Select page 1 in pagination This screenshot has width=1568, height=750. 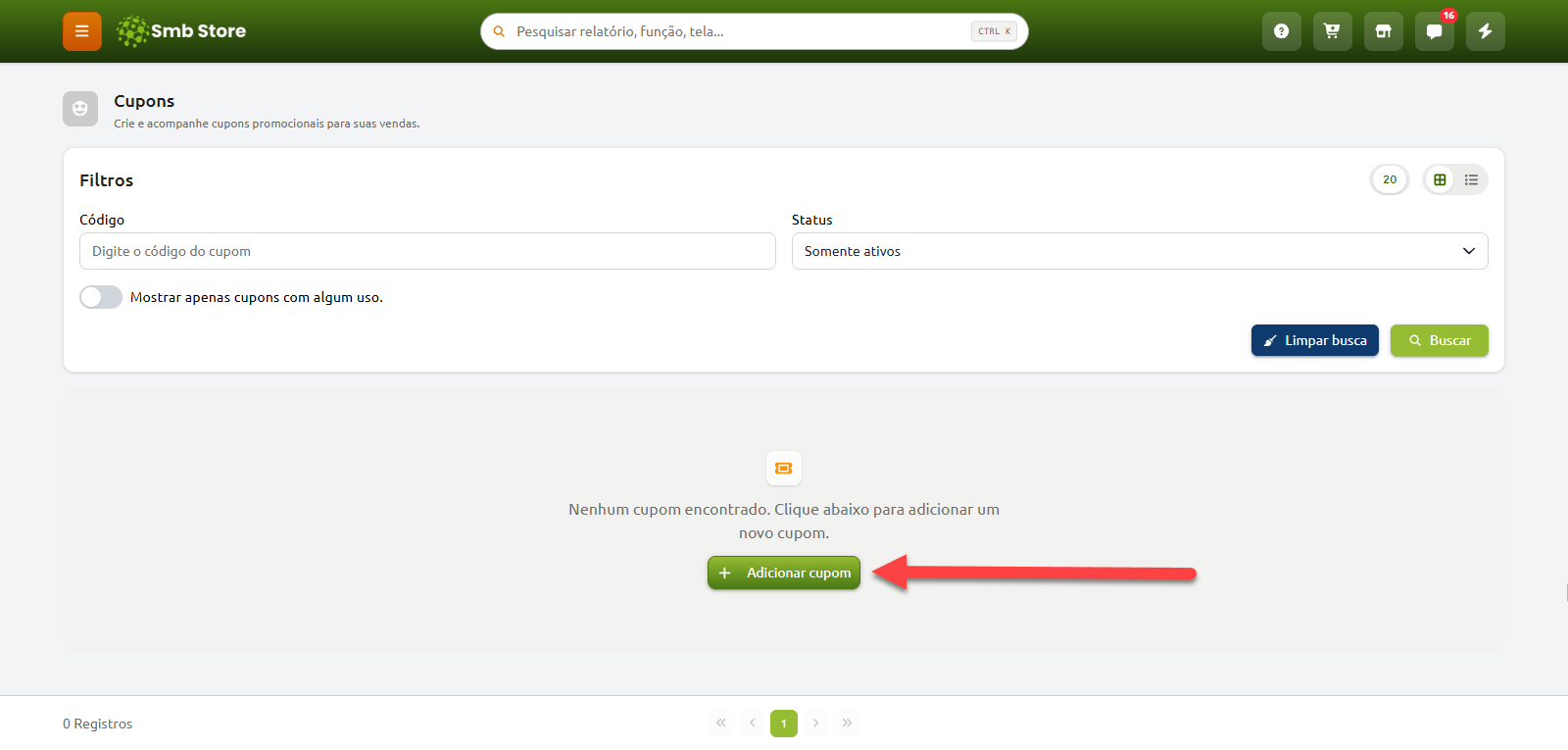click(784, 724)
